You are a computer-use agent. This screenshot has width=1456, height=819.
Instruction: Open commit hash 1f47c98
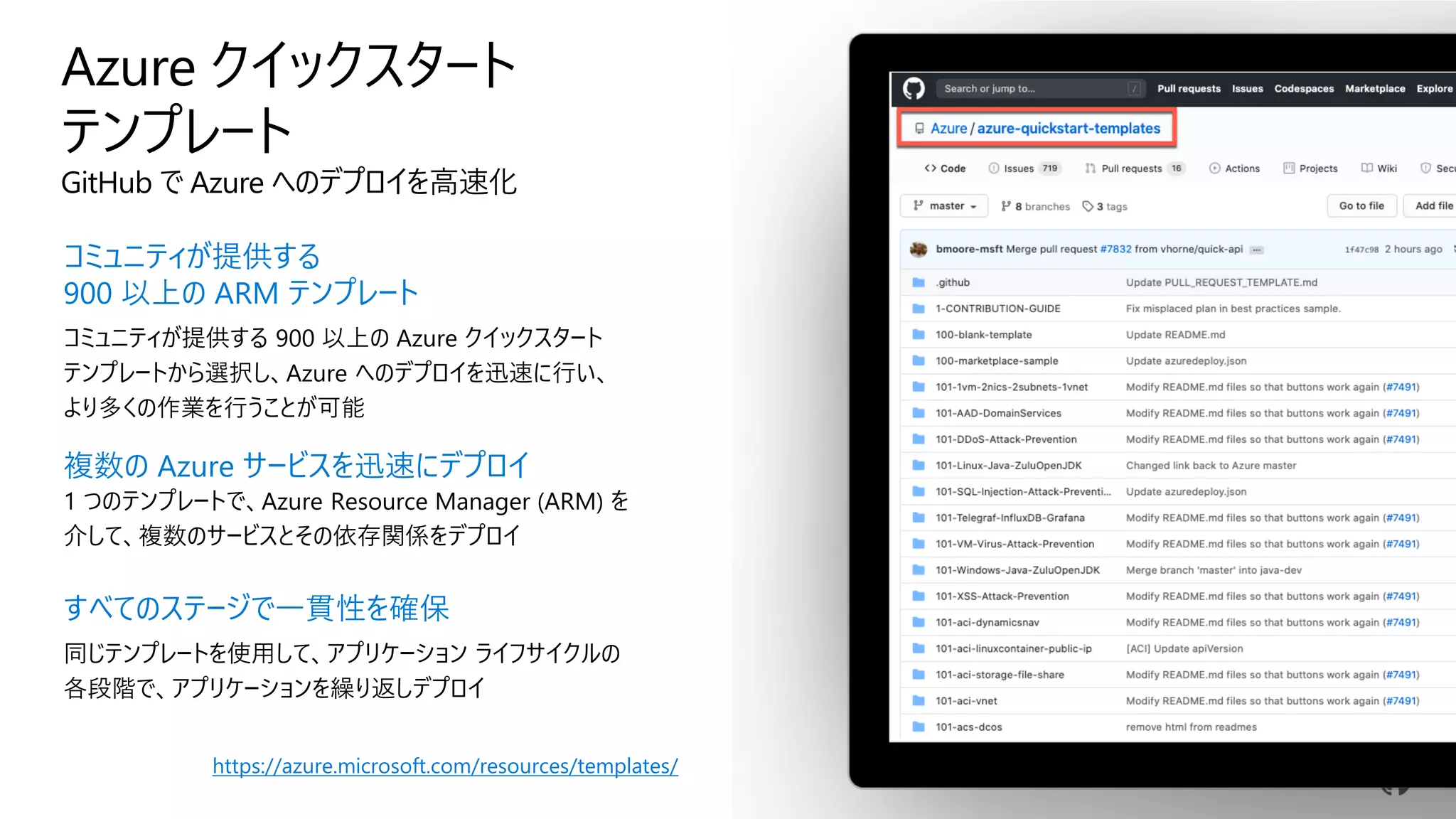click(1361, 250)
